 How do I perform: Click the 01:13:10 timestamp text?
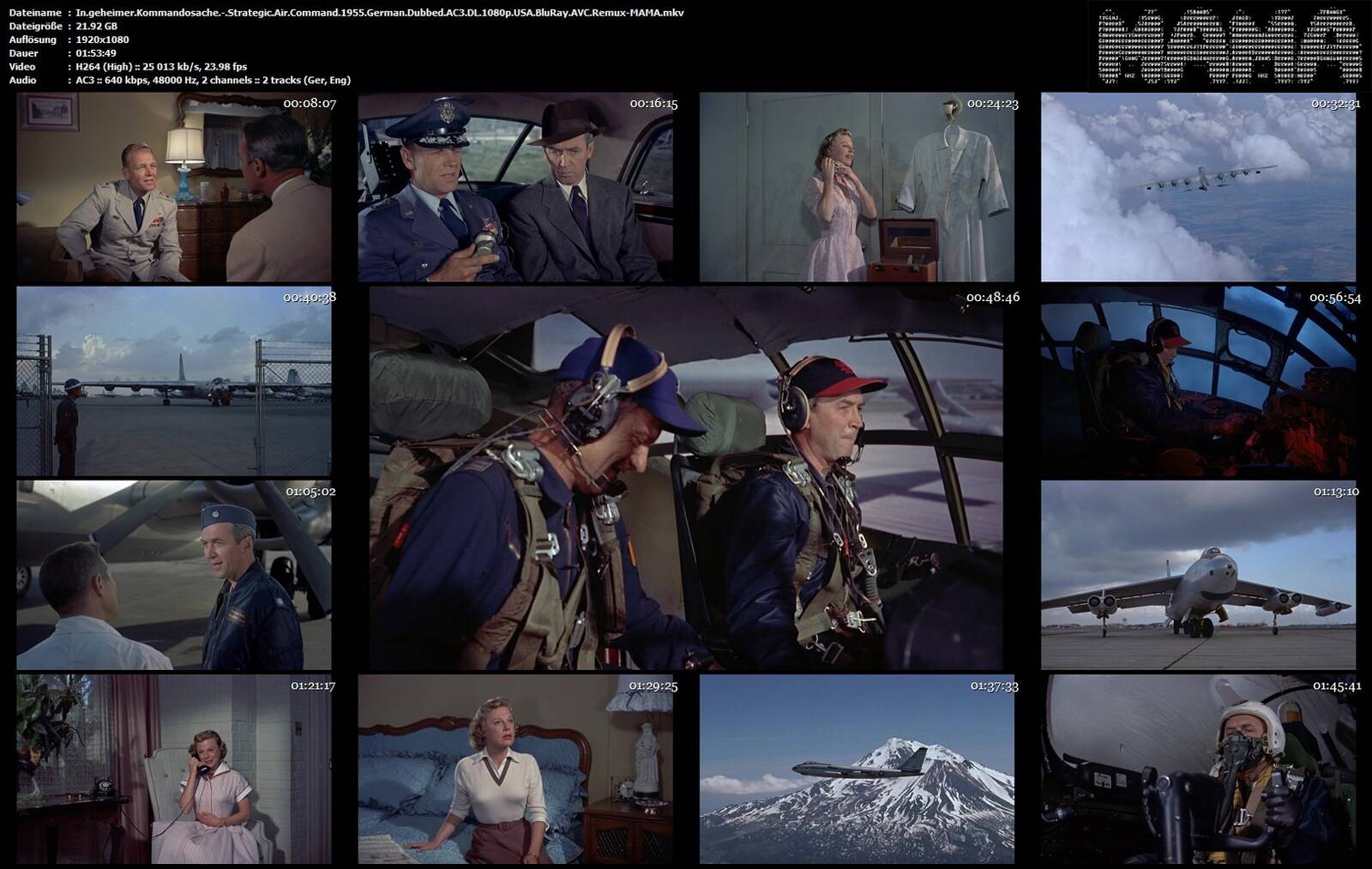(x=1335, y=492)
